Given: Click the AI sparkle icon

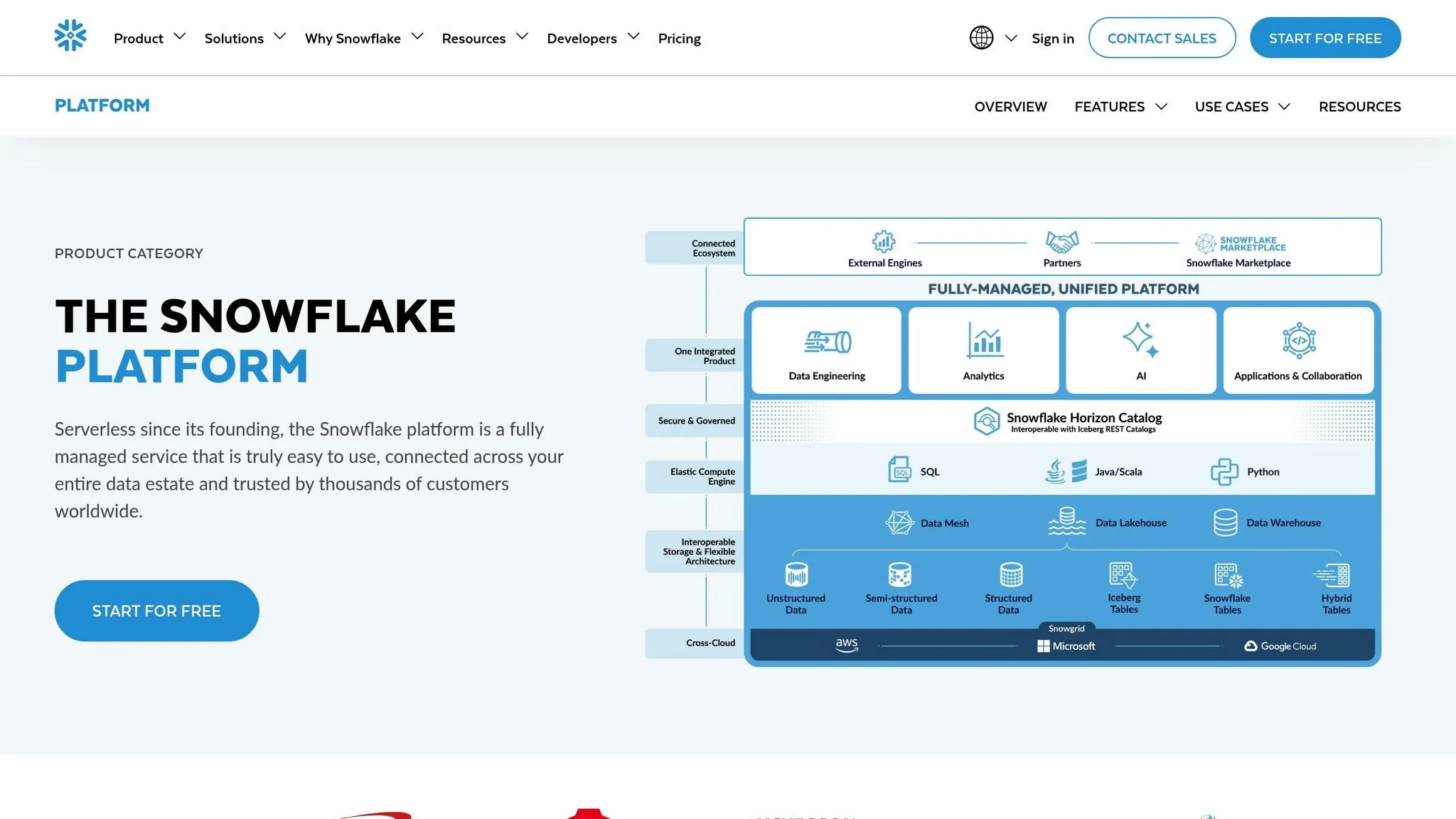Looking at the screenshot, I should (x=1141, y=339).
